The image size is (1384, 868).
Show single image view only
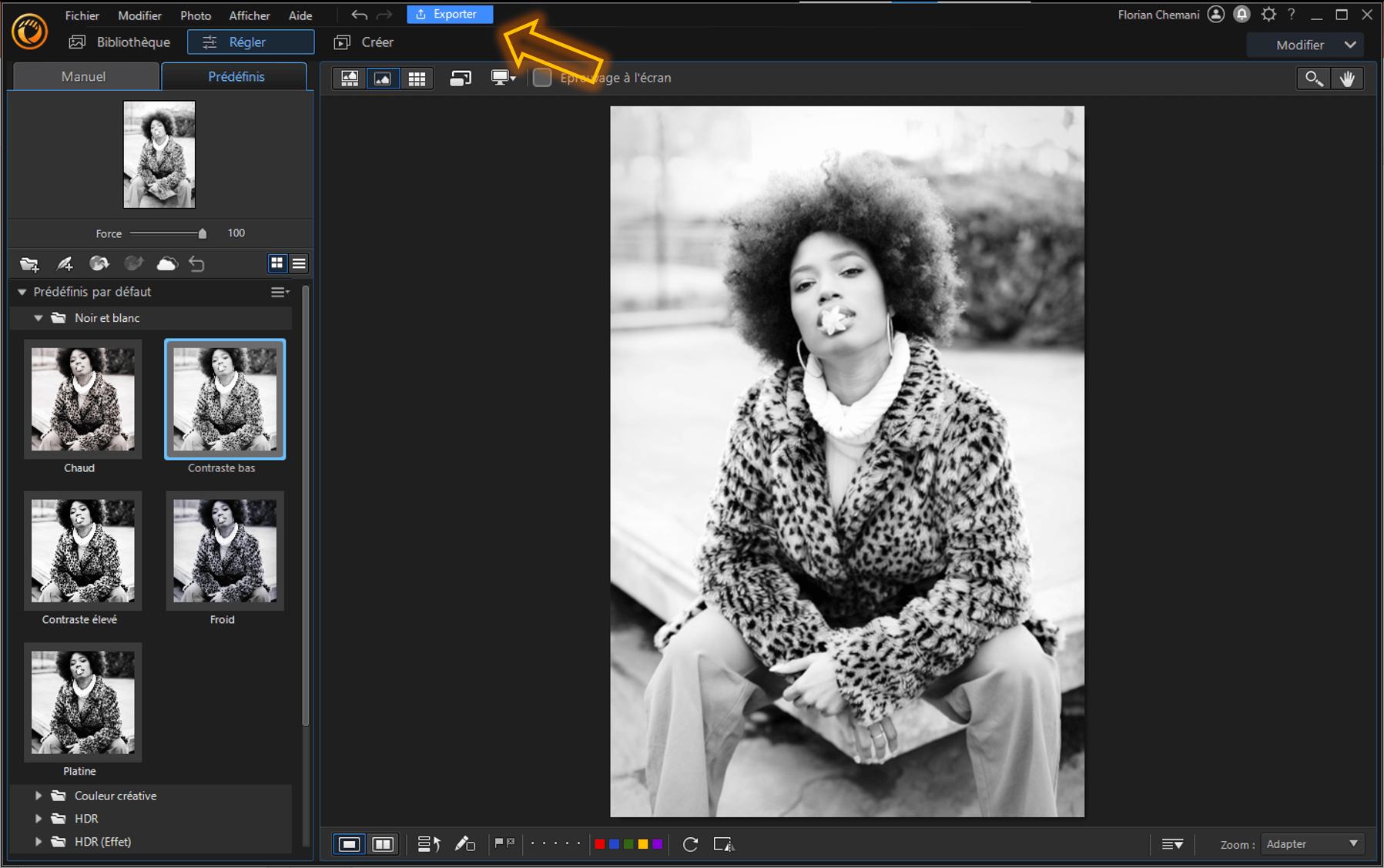(350, 844)
